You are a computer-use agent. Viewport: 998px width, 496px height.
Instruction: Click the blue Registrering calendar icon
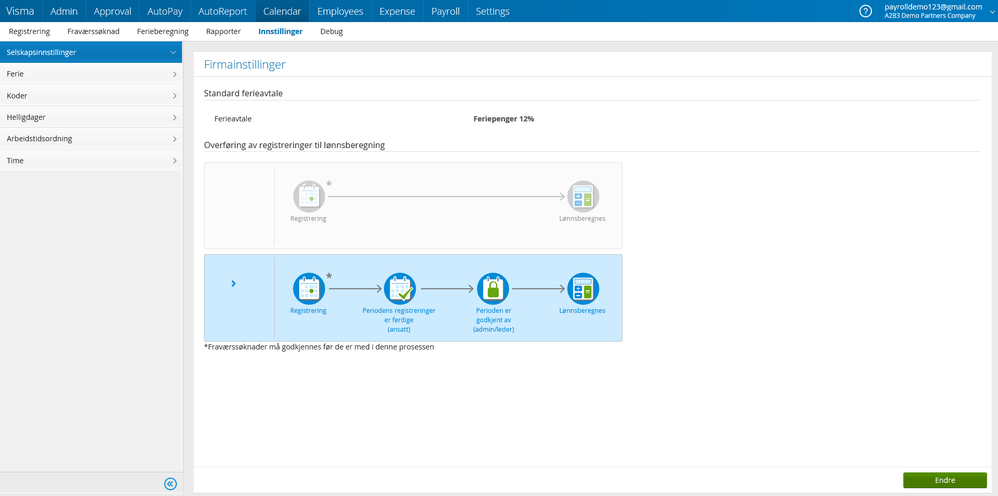pyautogui.click(x=309, y=289)
